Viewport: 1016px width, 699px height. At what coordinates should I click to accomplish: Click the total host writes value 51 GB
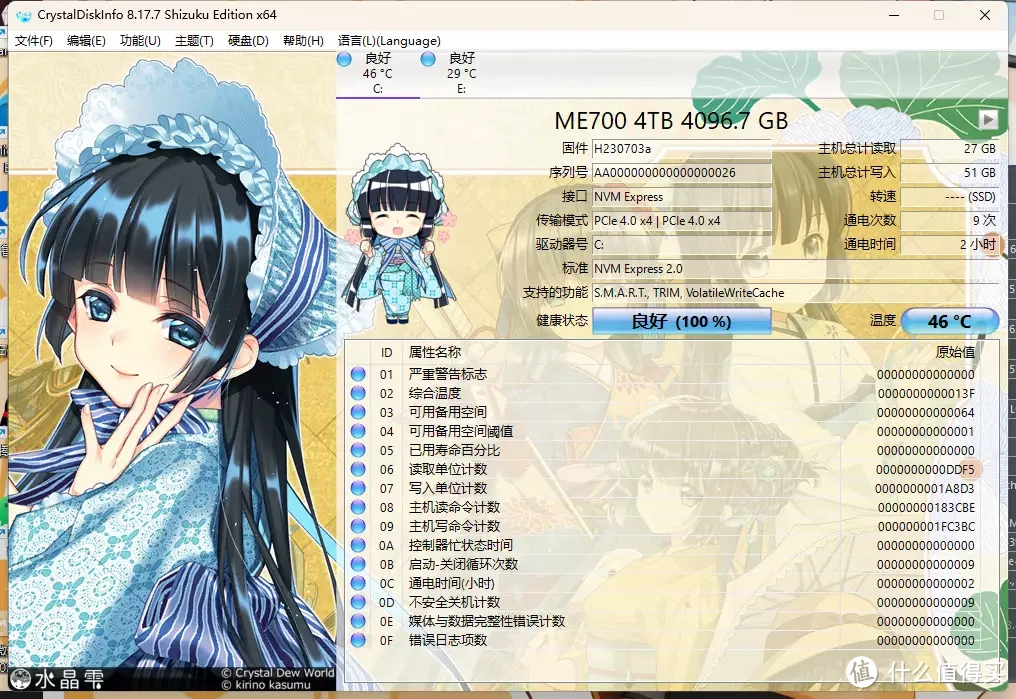[x=949, y=173]
